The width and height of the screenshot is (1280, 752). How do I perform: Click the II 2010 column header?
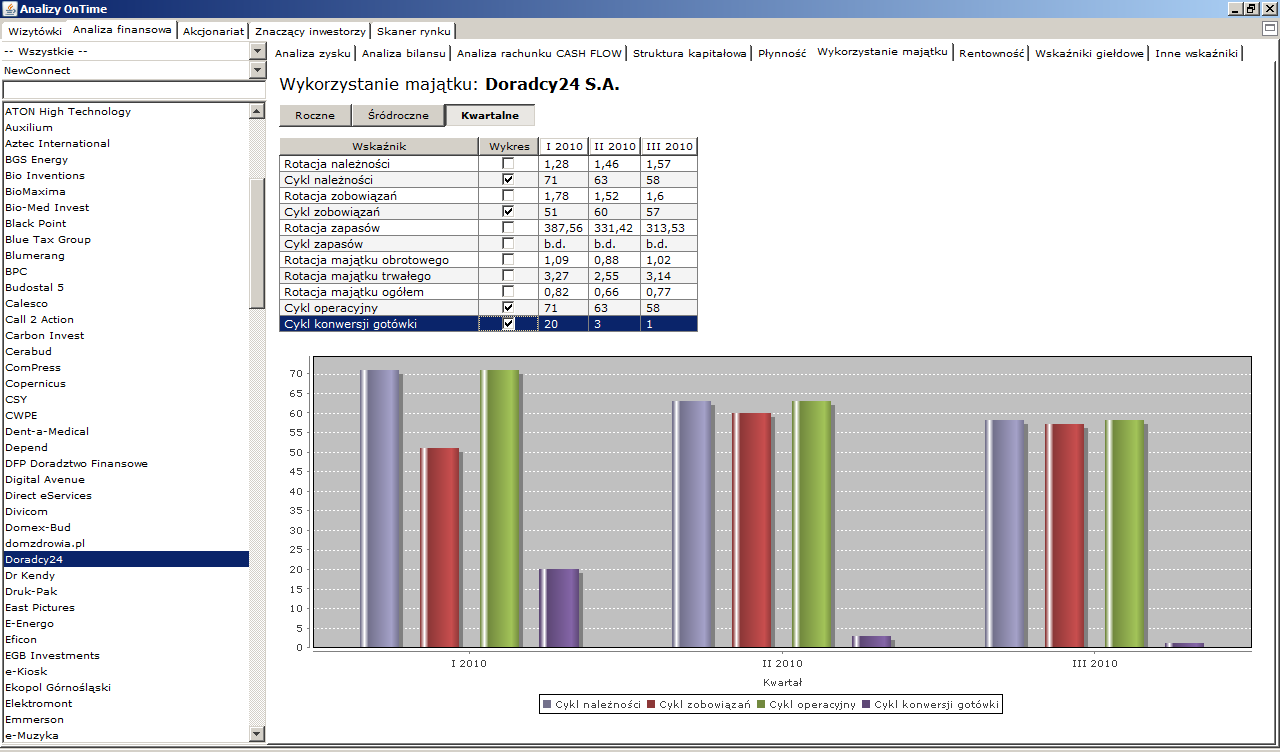tap(614, 147)
